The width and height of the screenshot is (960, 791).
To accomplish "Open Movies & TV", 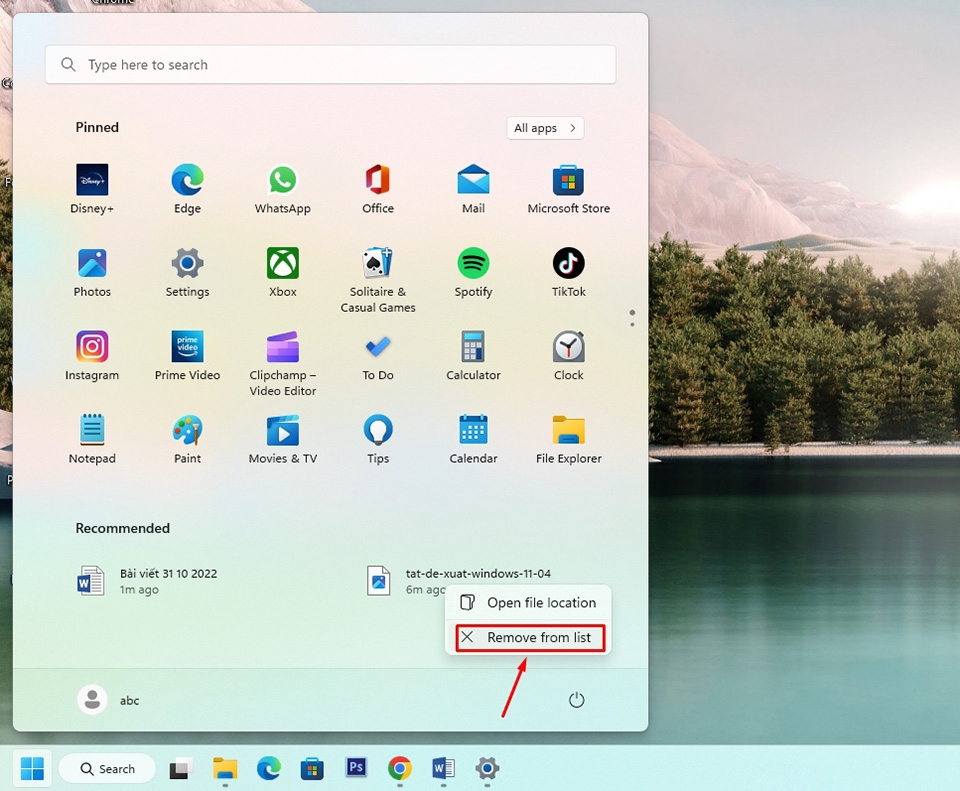I will [282, 439].
